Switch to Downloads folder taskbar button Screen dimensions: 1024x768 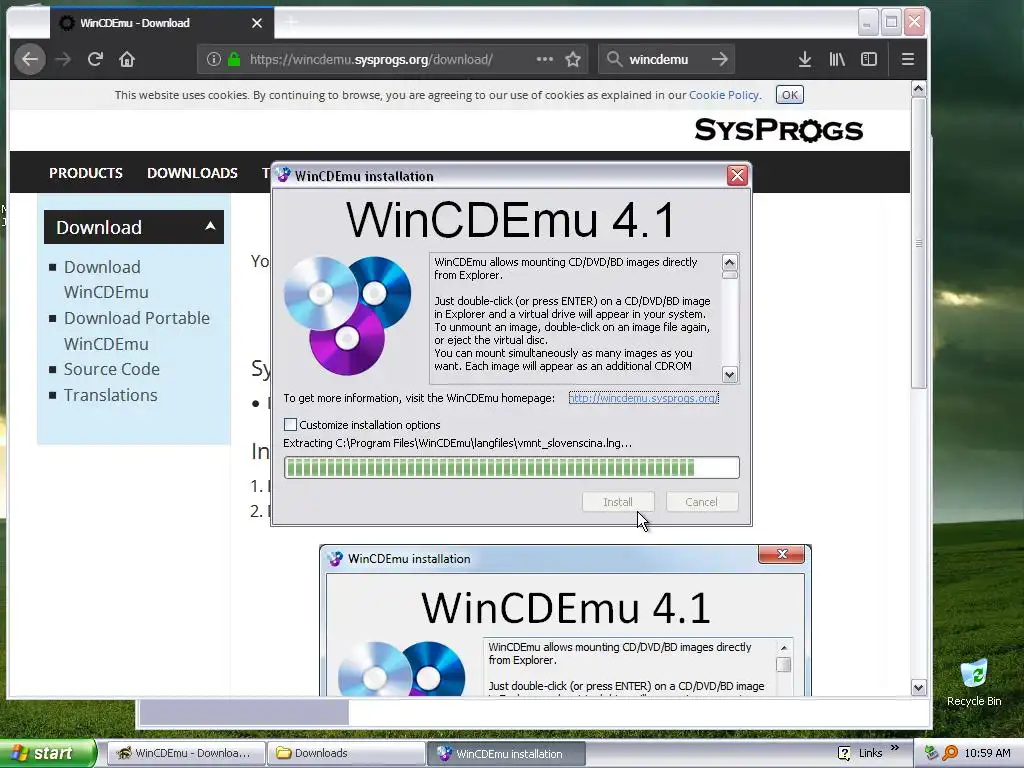[x=347, y=753]
